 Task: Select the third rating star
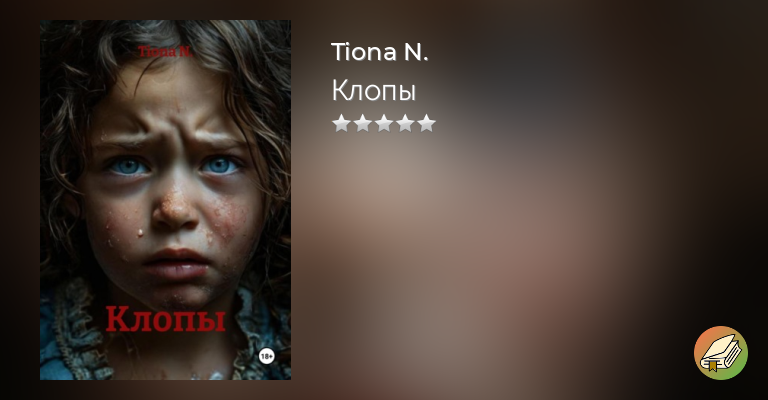(384, 123)
